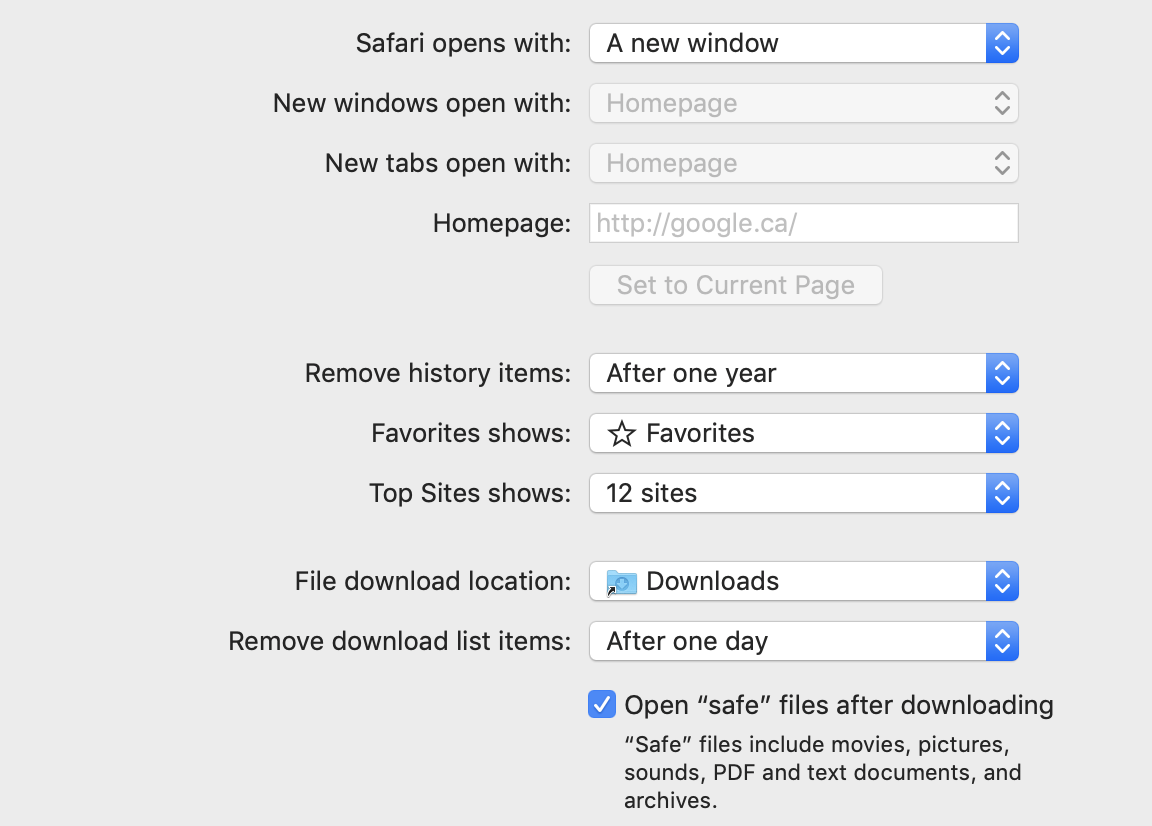Click the Downloads folder icon
The image size is (1152, 826).
tap(621, 582)
